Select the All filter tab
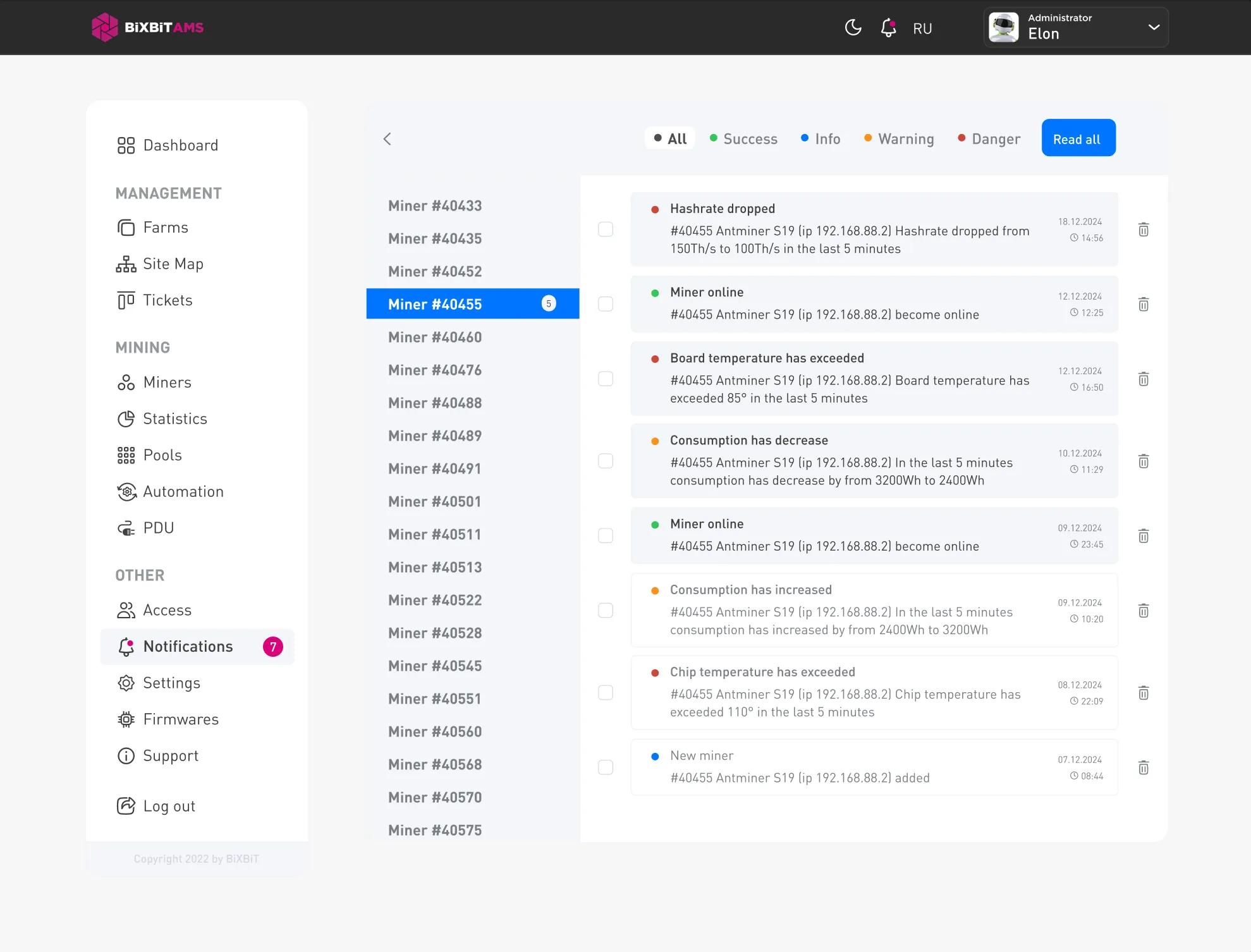This screenshot has width=1251, height=952. (x=669, y=138)
